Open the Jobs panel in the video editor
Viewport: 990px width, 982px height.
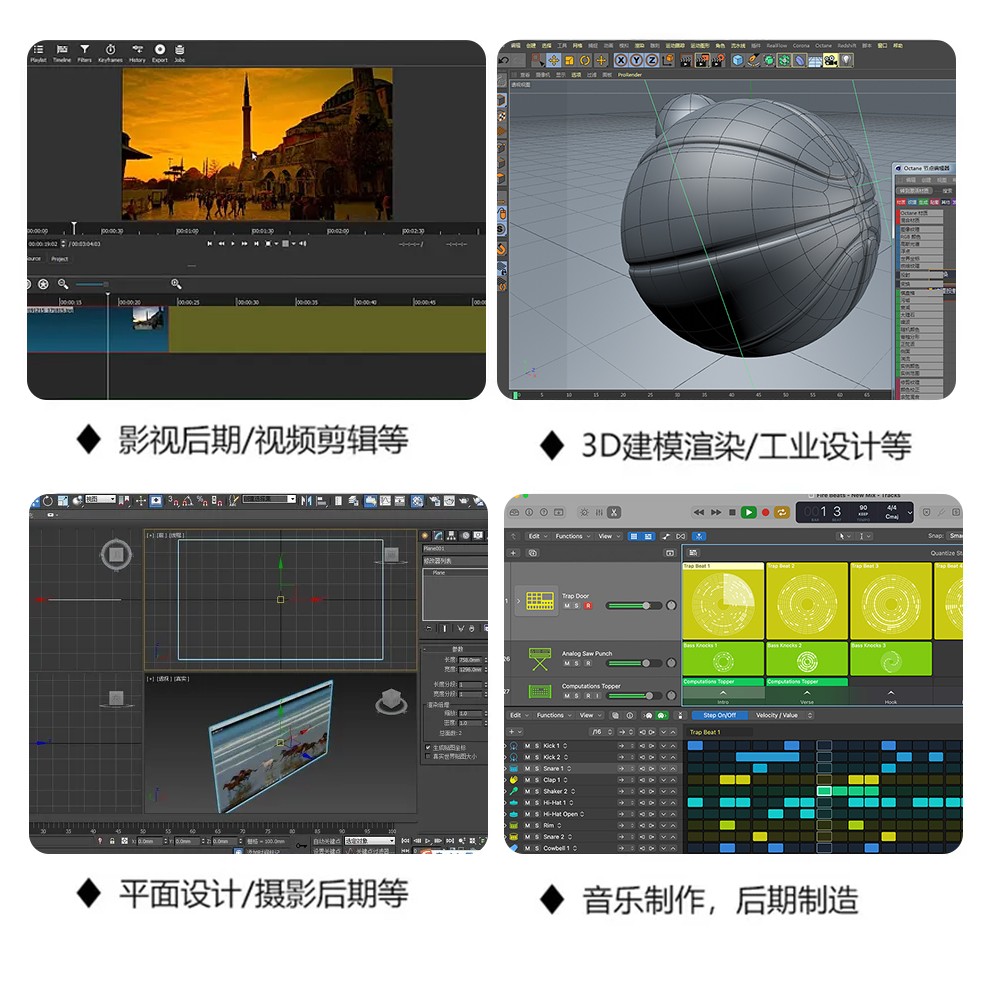point(180,52)
